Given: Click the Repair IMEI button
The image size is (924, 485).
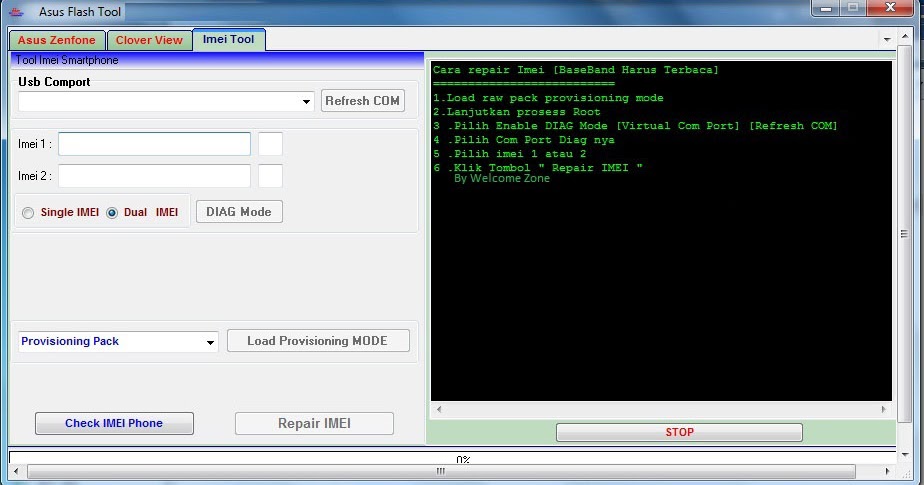Looking at the screenshot, I should click(x=314, y=423).
